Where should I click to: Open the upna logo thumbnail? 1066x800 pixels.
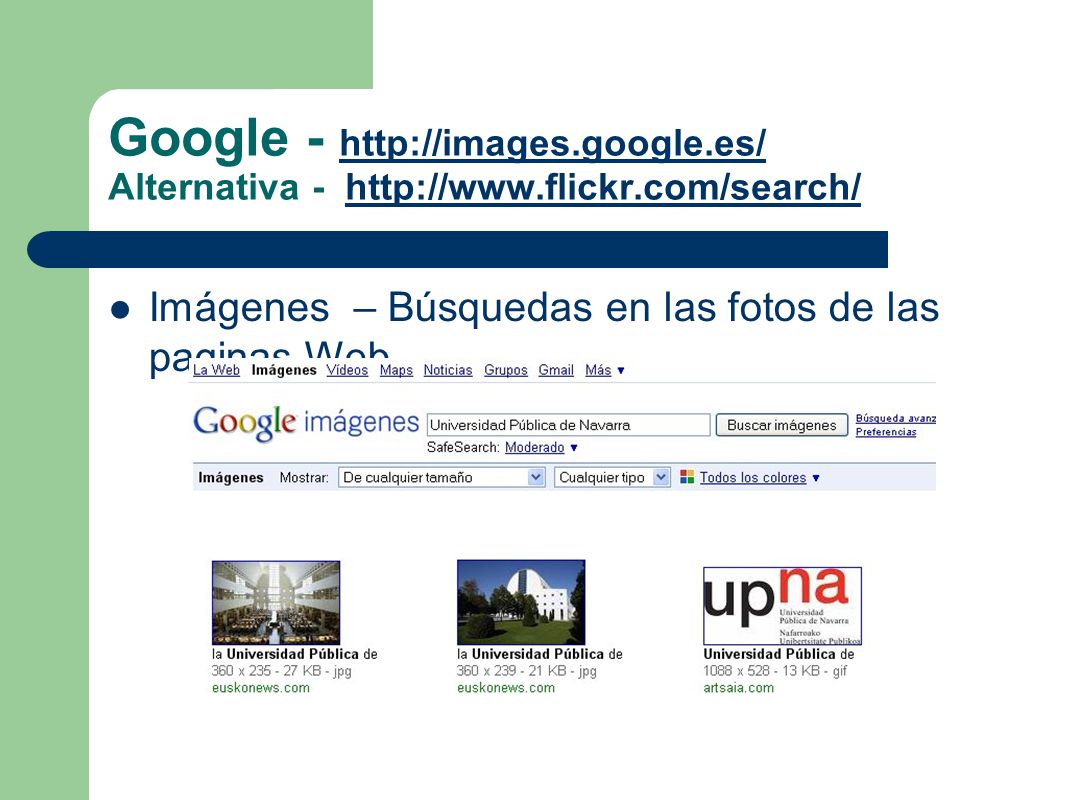783,606
